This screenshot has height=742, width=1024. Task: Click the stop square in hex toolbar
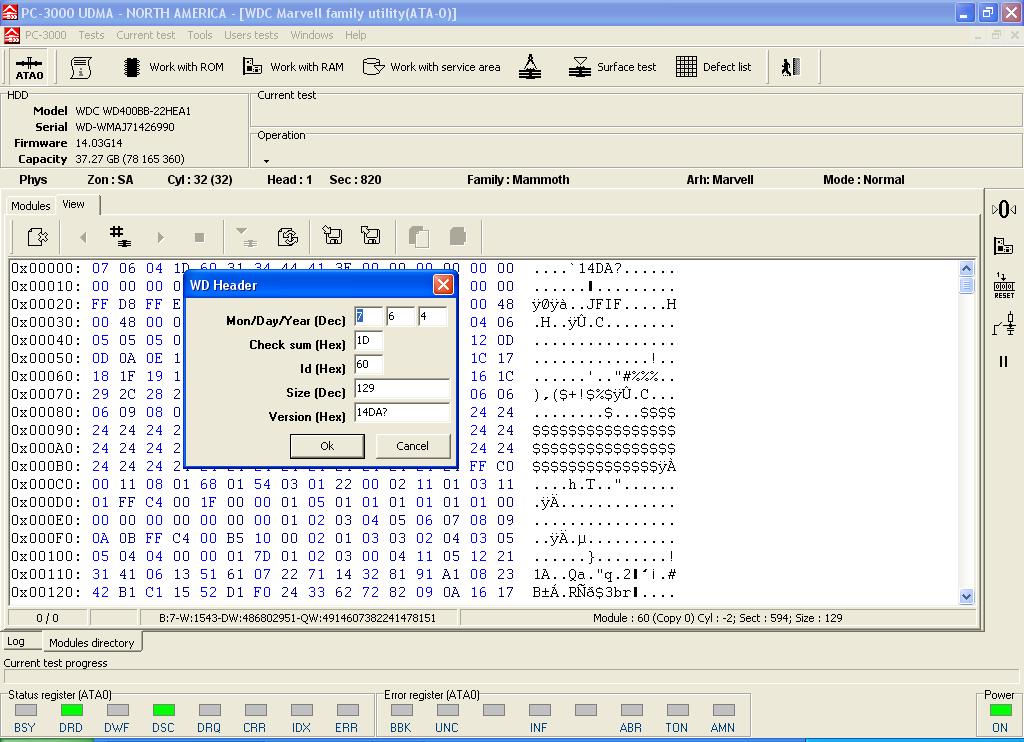pyautogui.click(x=200, y=237)
